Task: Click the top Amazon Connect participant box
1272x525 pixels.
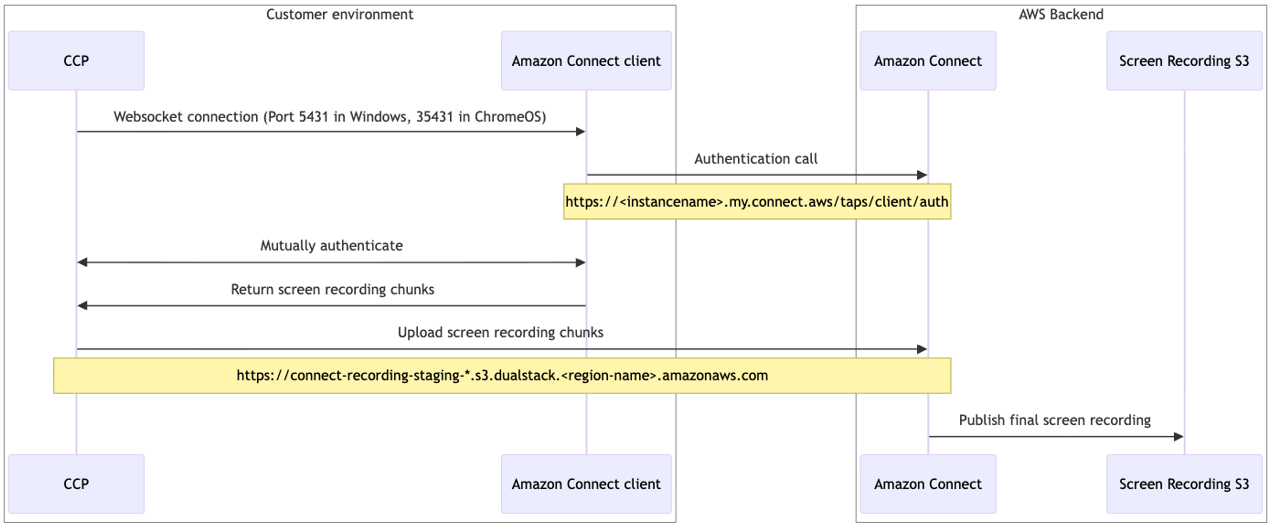Action: (x=928, y=61)
